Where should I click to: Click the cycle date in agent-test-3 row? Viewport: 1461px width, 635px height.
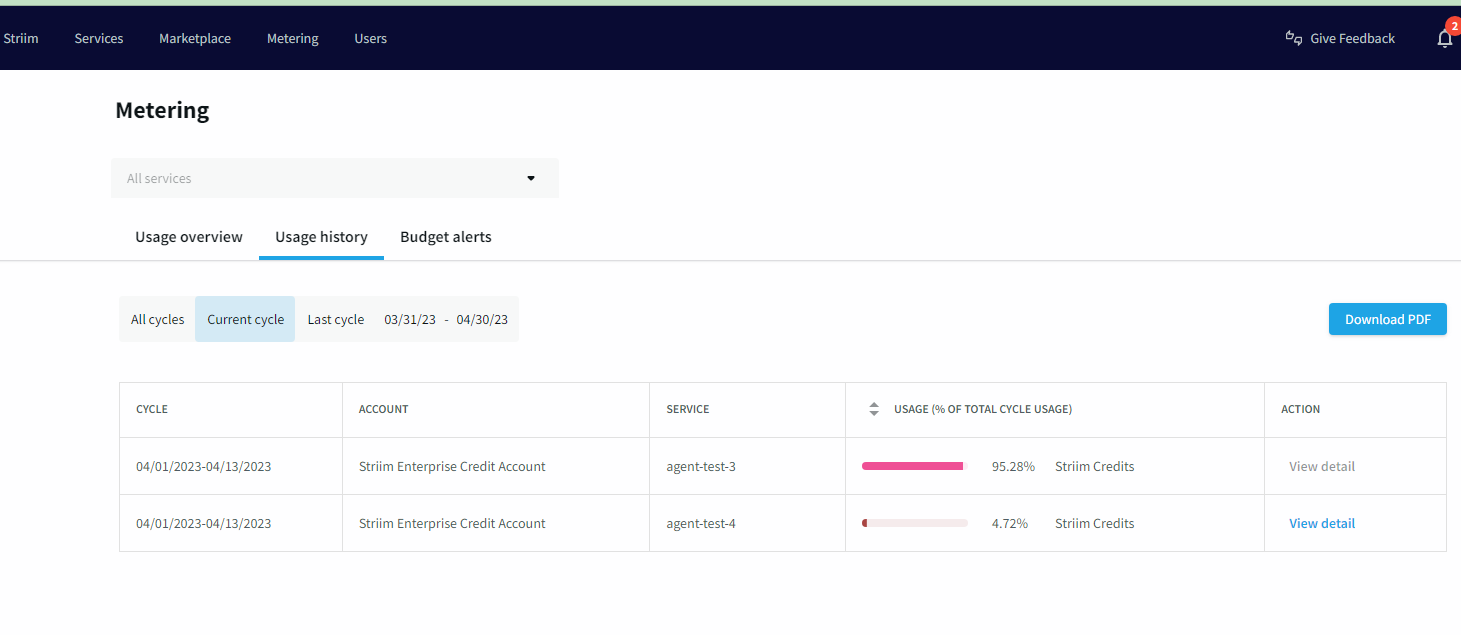coord(204,466)
